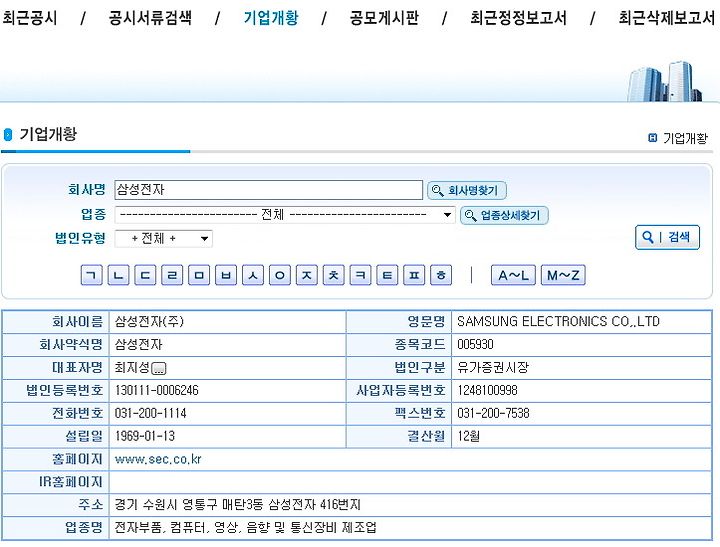This screenshot has width=720, height=547.
Task: Go to 기업개황 menu
Action: 270,18
